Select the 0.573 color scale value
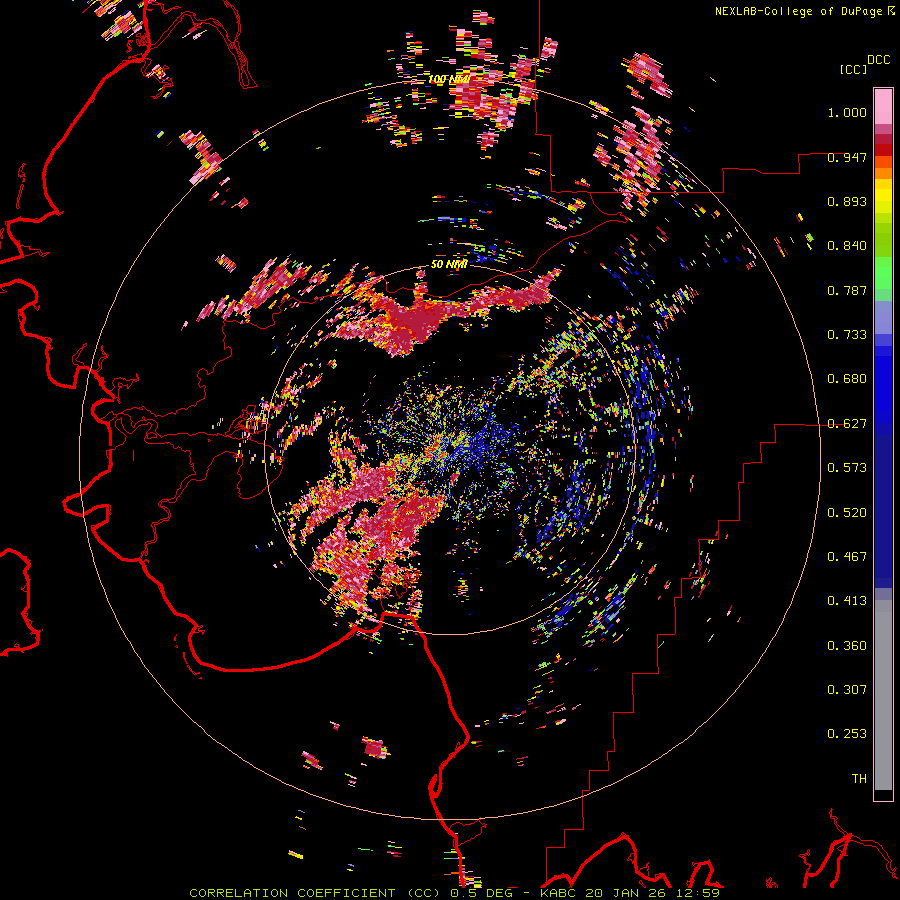Image resolution: width=900 pixels, height=900 pixels. 847,468
